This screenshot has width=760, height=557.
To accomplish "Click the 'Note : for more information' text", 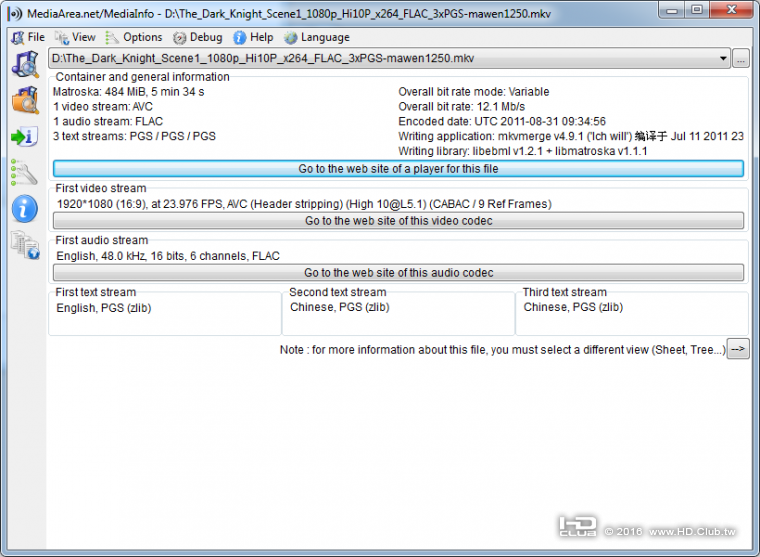I will coord(503,350).
